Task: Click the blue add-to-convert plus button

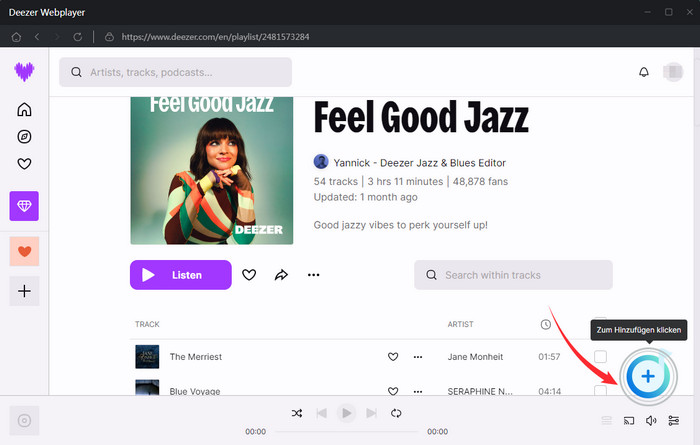Action: (x=648, y=376)
